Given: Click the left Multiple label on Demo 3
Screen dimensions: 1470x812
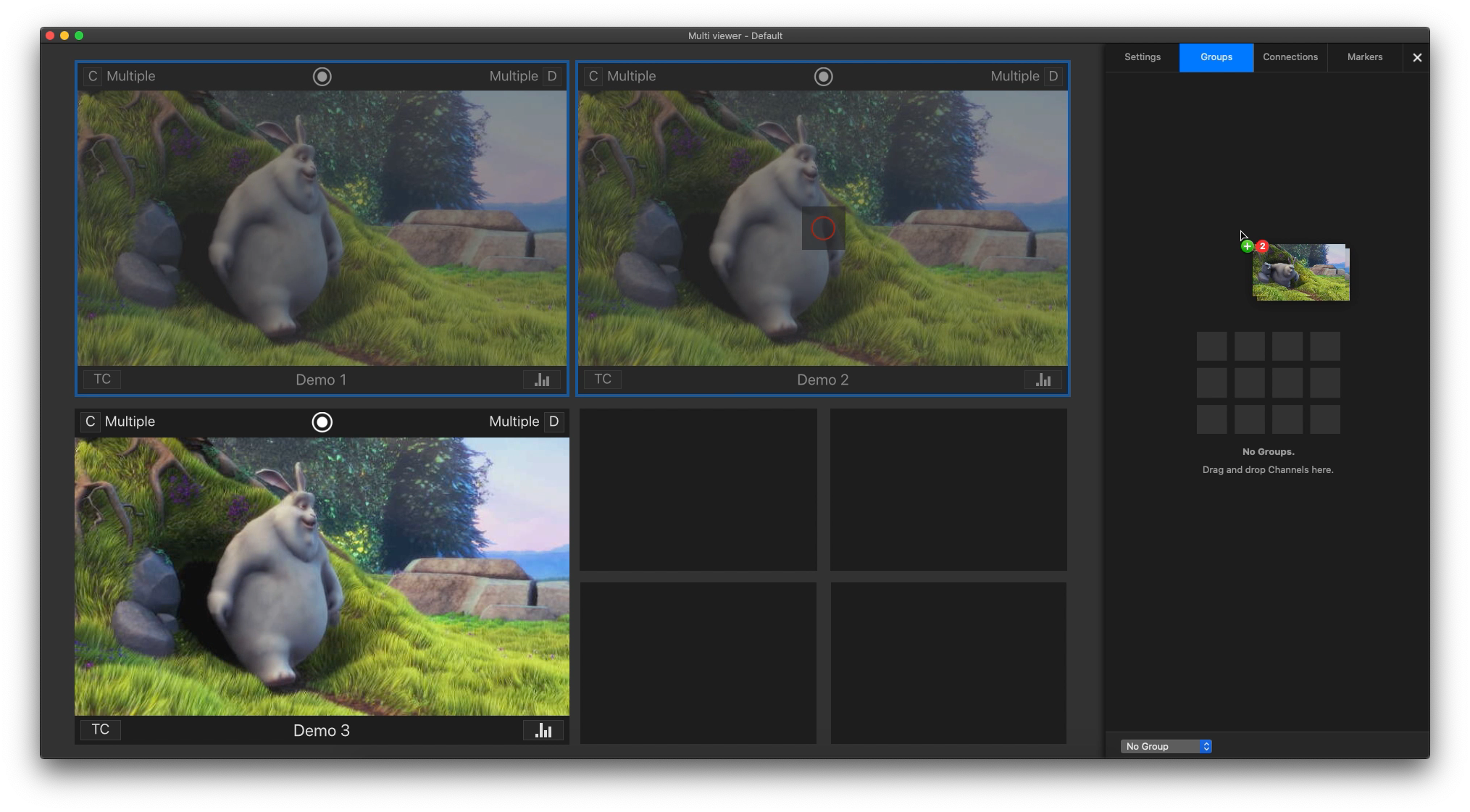Looking at the screenshot, I should pyautogui.click(x=130, y=422).
